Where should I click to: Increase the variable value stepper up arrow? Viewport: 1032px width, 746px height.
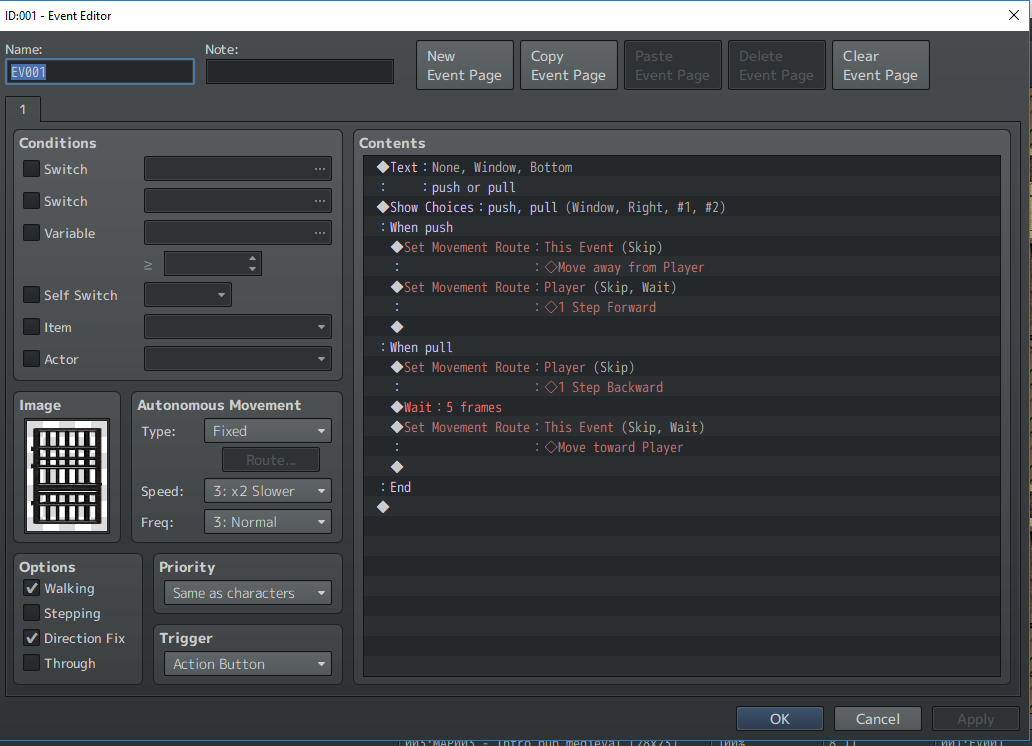tap(252, 259)
